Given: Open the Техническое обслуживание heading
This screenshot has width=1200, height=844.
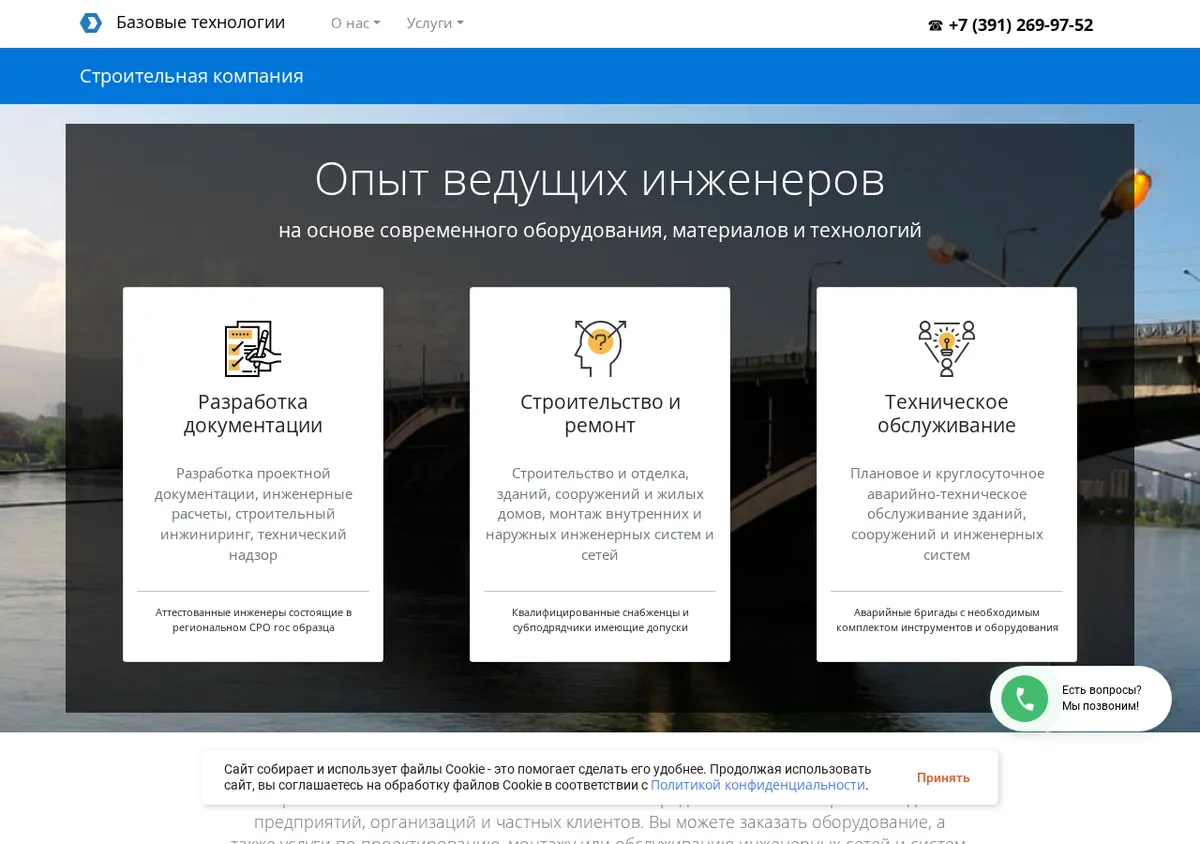Looking at the screenshot, I should [x=947, y=414].
